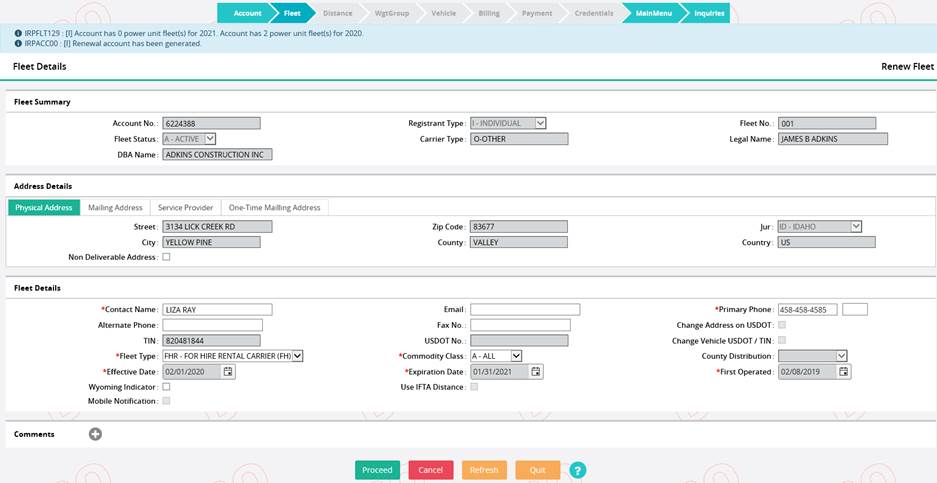937x483 pixels.
Task: Toggle the Non Deliverable Address checkbox
Action: point(166,257)
